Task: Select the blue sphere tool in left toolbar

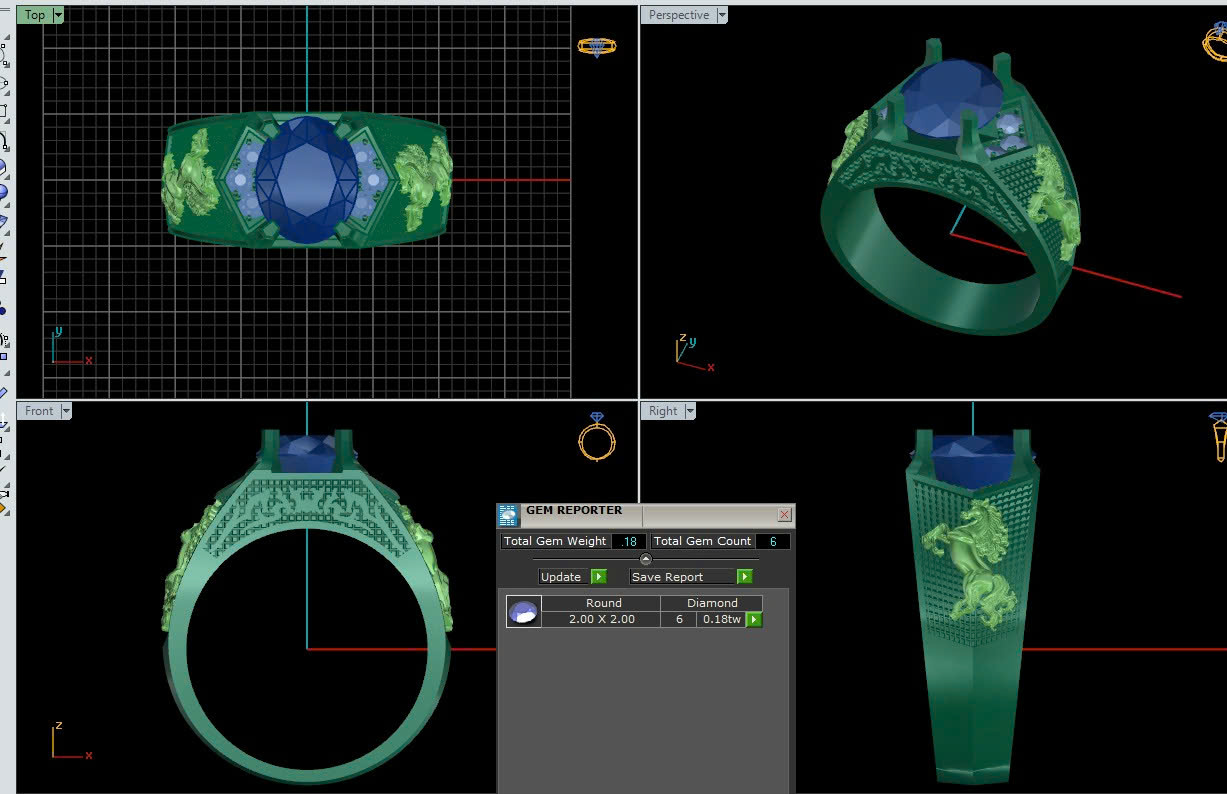Action: point(3,191)
